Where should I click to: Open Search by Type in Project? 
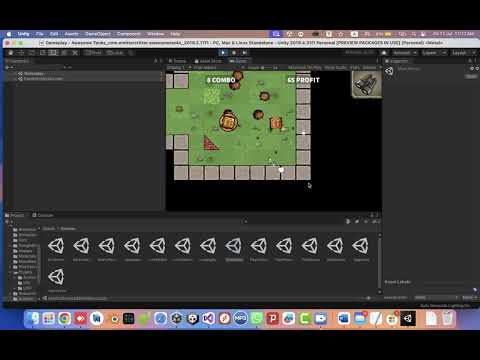tap(348, 221)
